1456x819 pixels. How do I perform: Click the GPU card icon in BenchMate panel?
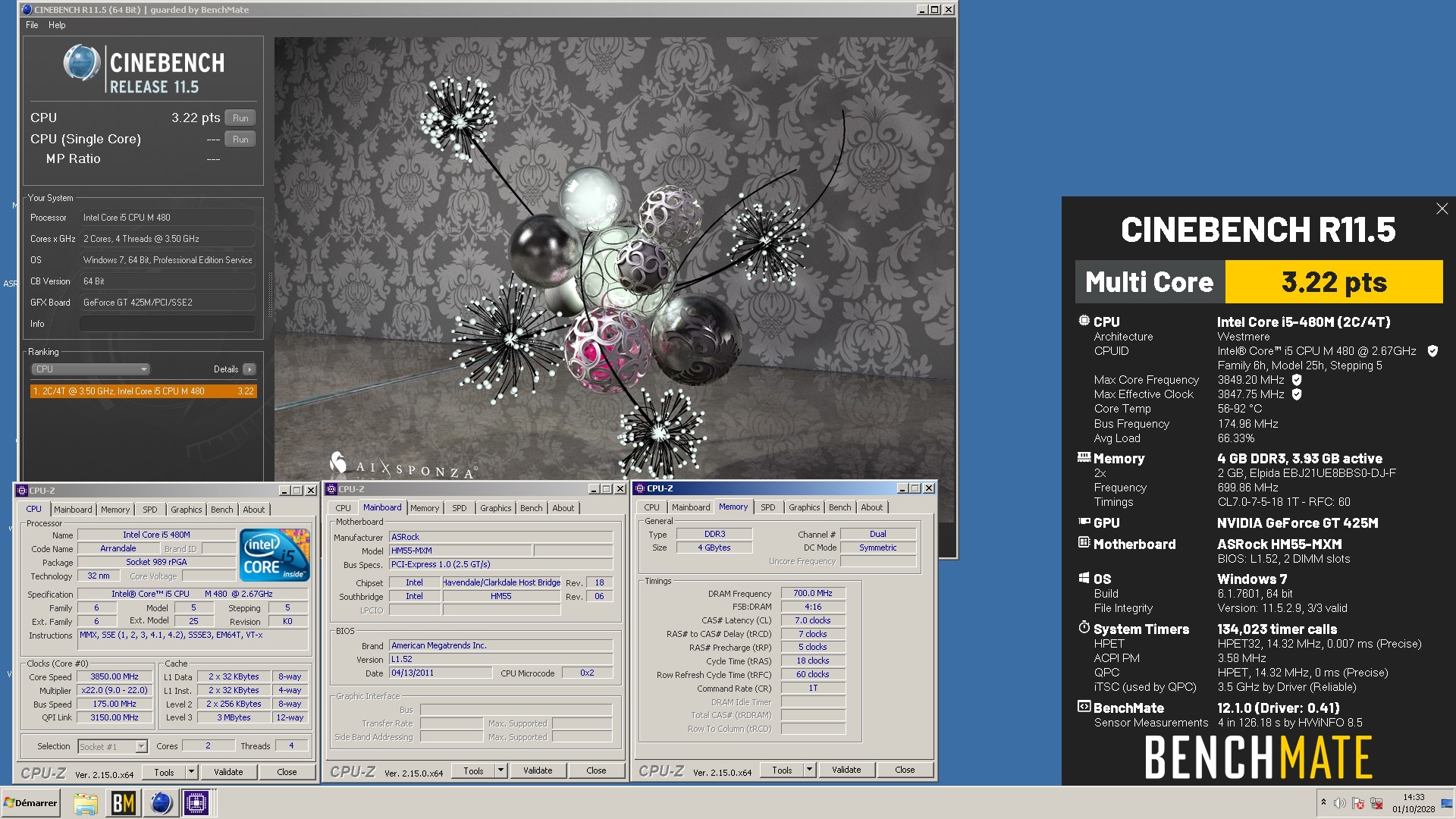[1084, 522]
